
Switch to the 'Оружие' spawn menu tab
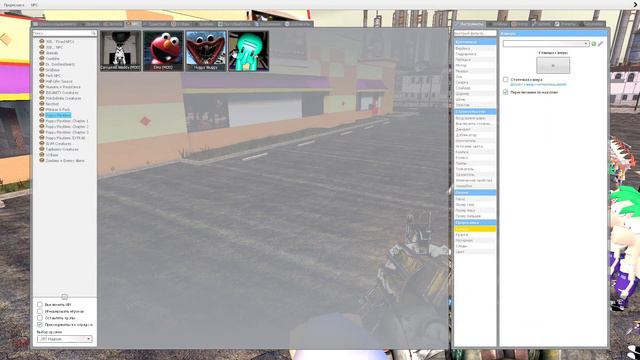91,24
